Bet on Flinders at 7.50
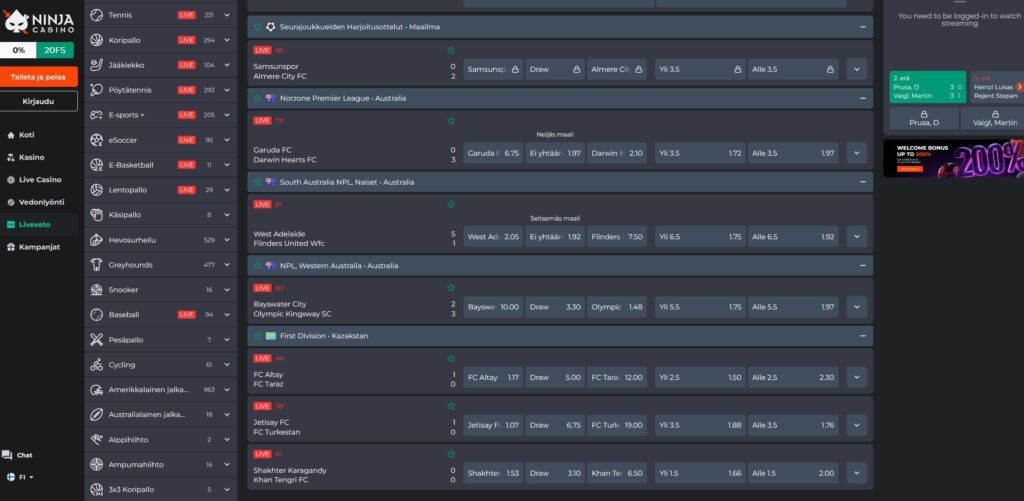 [x=617, y=236]
